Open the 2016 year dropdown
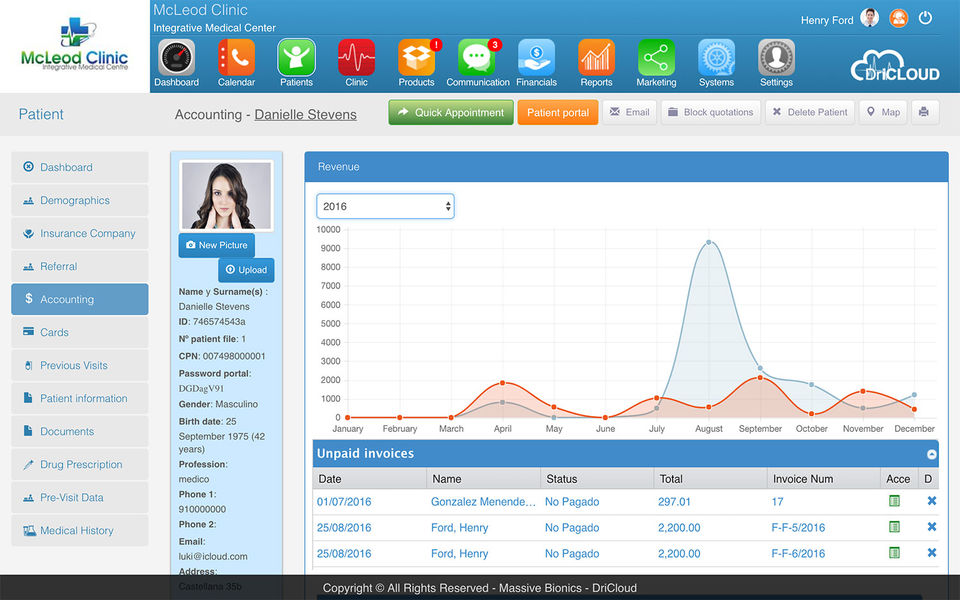This screenshot has width=960, height=600. pyautogui.click(x=385, y=206)
